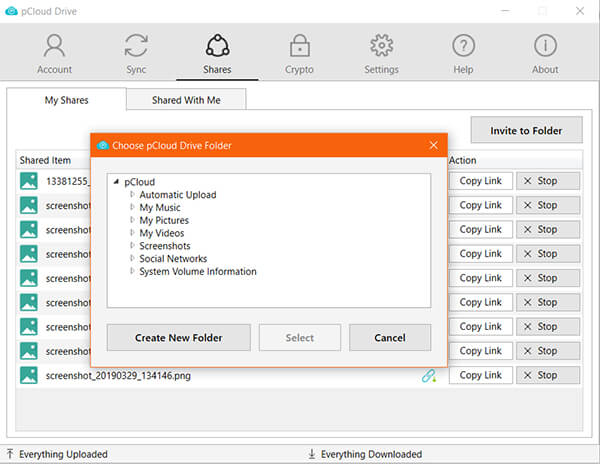This screenshot has width=600, height=464.
Task: Select the My Videos folder
Action: [161, 233]
